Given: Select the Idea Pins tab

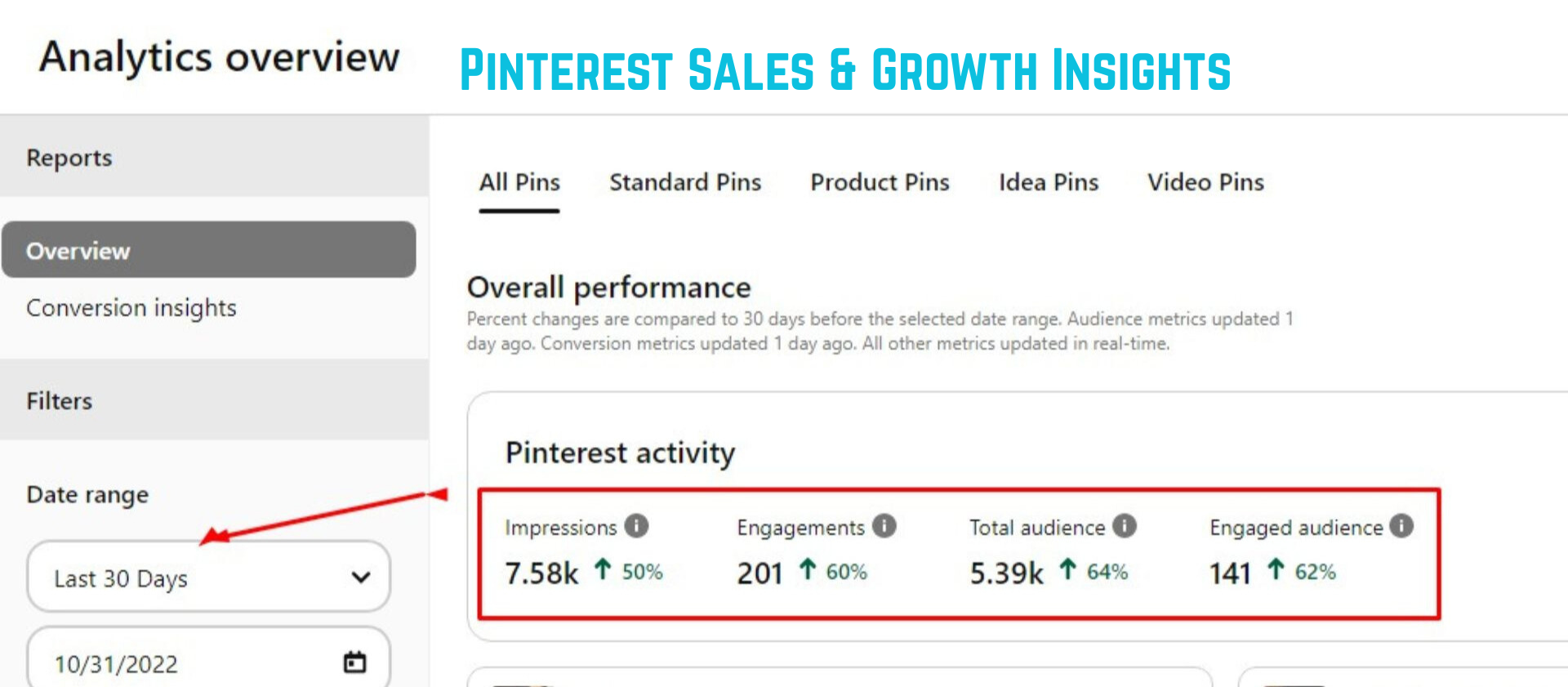Looking at the screenshot, I should click(x=1048, y=182).
